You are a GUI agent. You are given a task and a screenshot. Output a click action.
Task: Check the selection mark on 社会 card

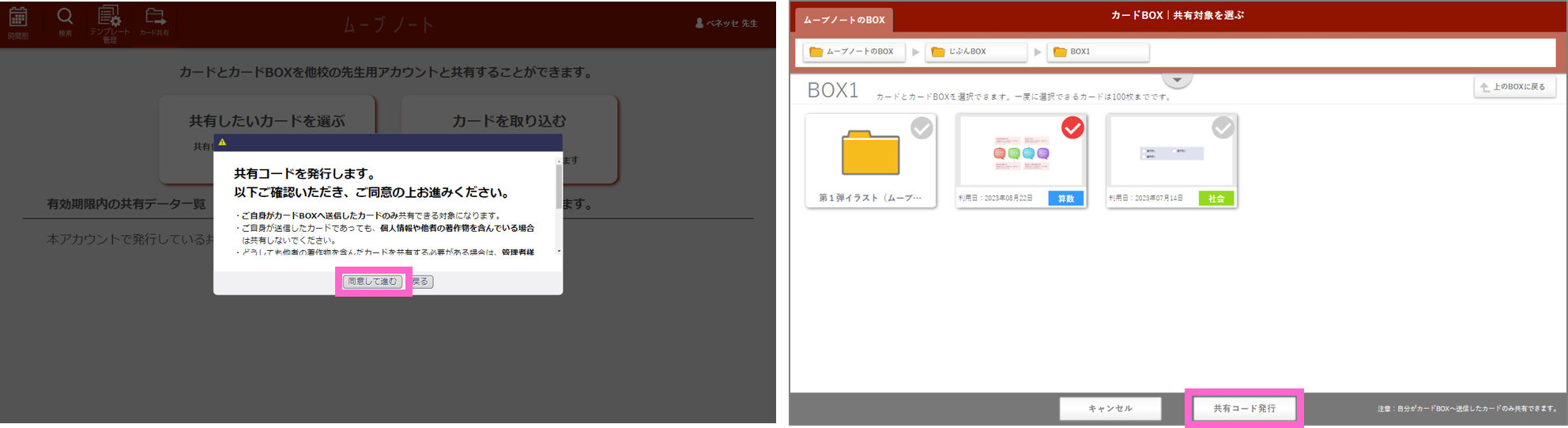click(x=1223, y=128)
